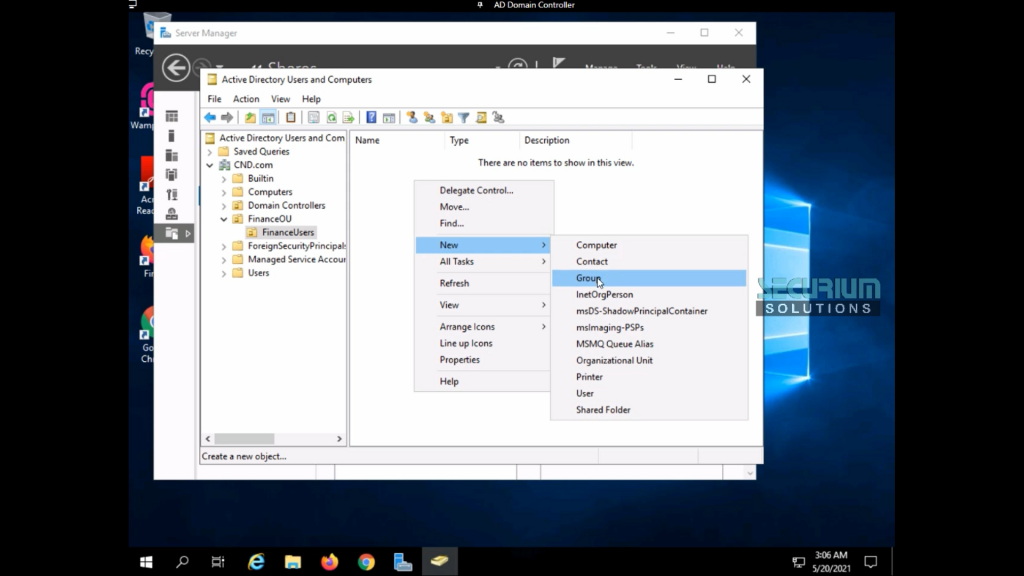Click the funnel Filter options icon
This screenshot has width=1024, height=576.
tap(464, 118)
